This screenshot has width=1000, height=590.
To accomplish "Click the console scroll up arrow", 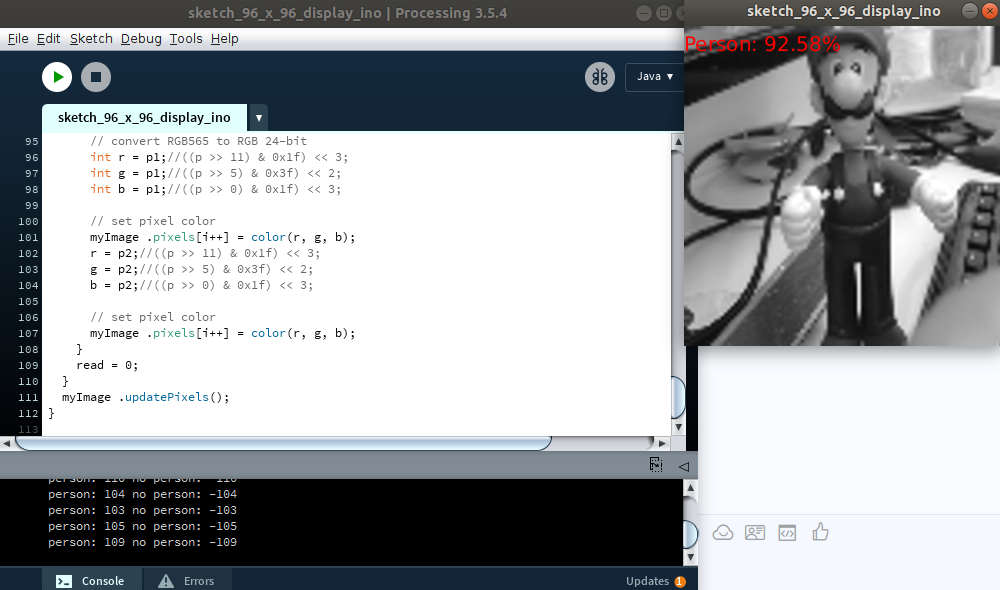I will click(689, 488).
